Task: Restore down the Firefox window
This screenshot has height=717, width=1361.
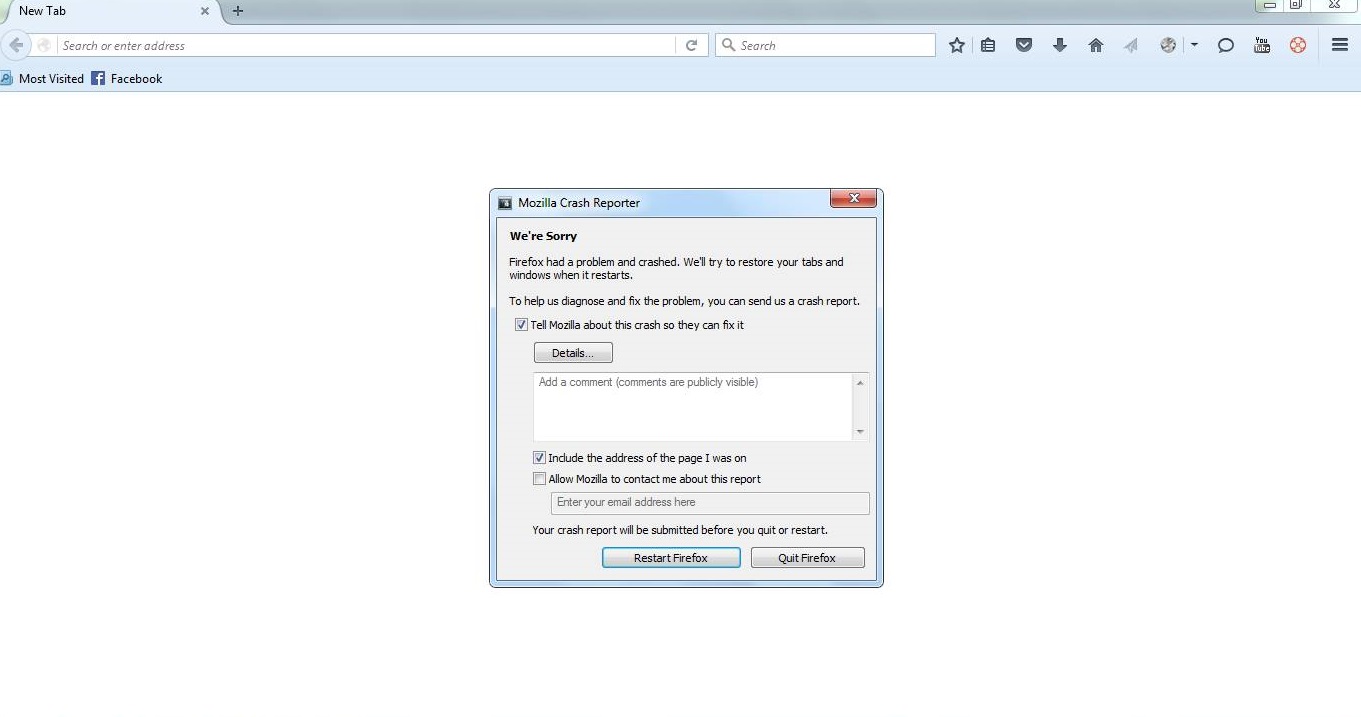Action: coord(1296,5)
